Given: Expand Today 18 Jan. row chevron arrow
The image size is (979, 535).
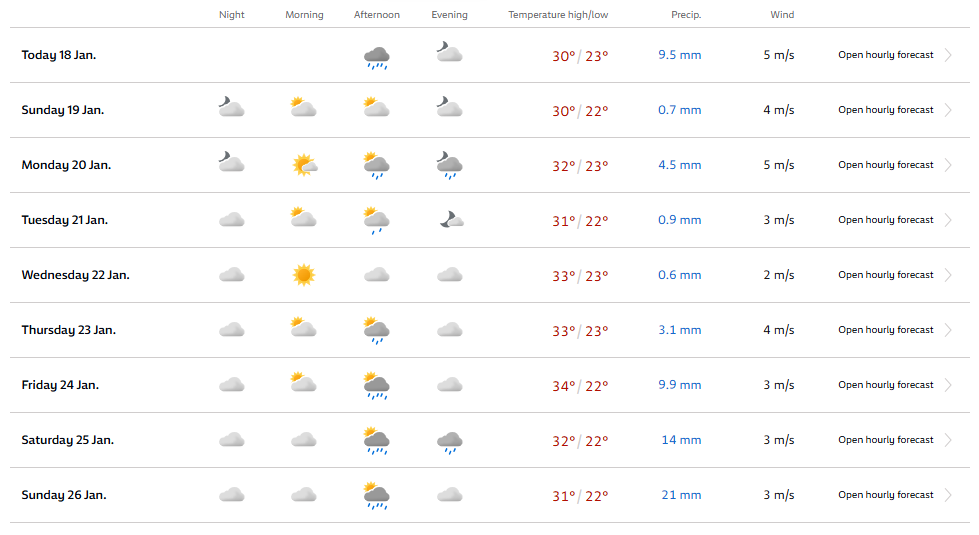Looking at the screenshot, I should click(948, 55).
